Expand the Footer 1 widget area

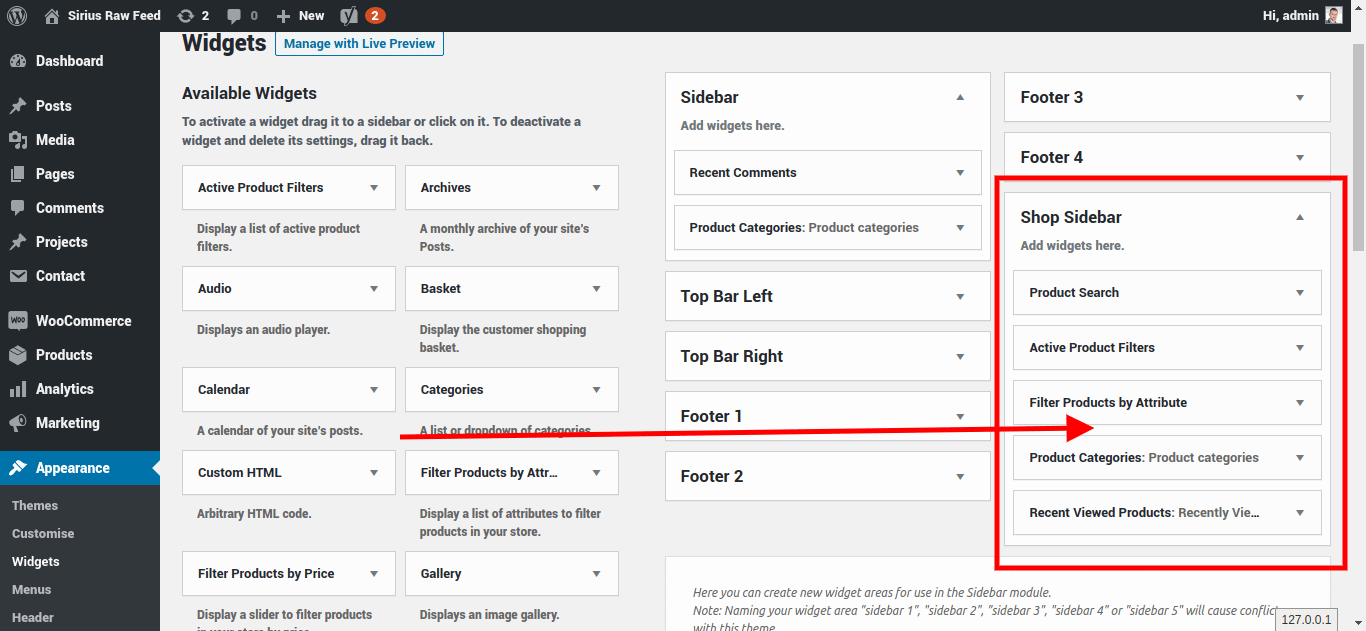(958, 415)
